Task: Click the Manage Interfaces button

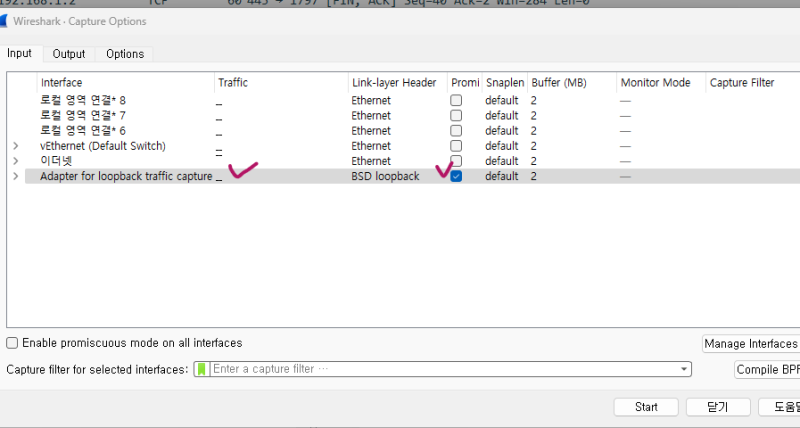Action: (751, 344)
